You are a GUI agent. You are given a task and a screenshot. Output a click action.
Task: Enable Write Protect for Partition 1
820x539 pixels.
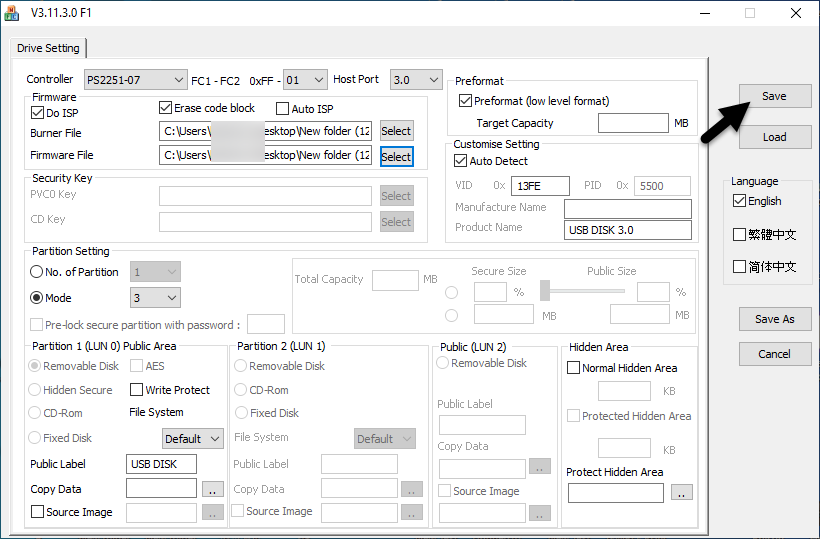pyautogui.click(x=136, y=389)
